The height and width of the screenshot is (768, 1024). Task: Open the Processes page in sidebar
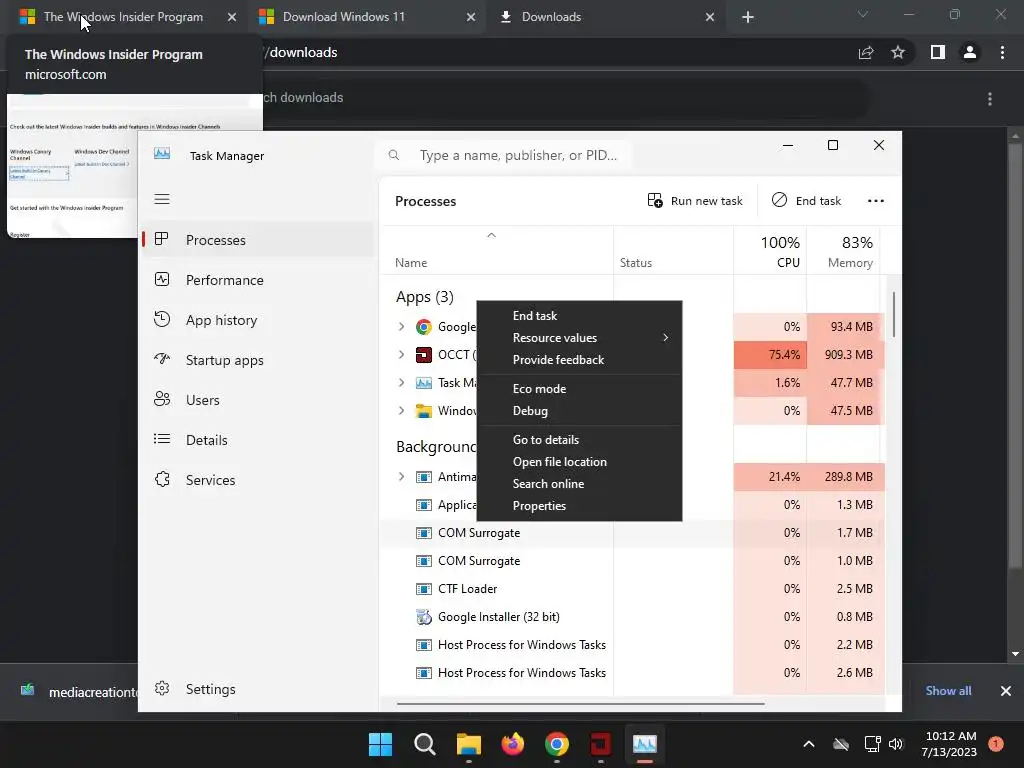point(258,240)
